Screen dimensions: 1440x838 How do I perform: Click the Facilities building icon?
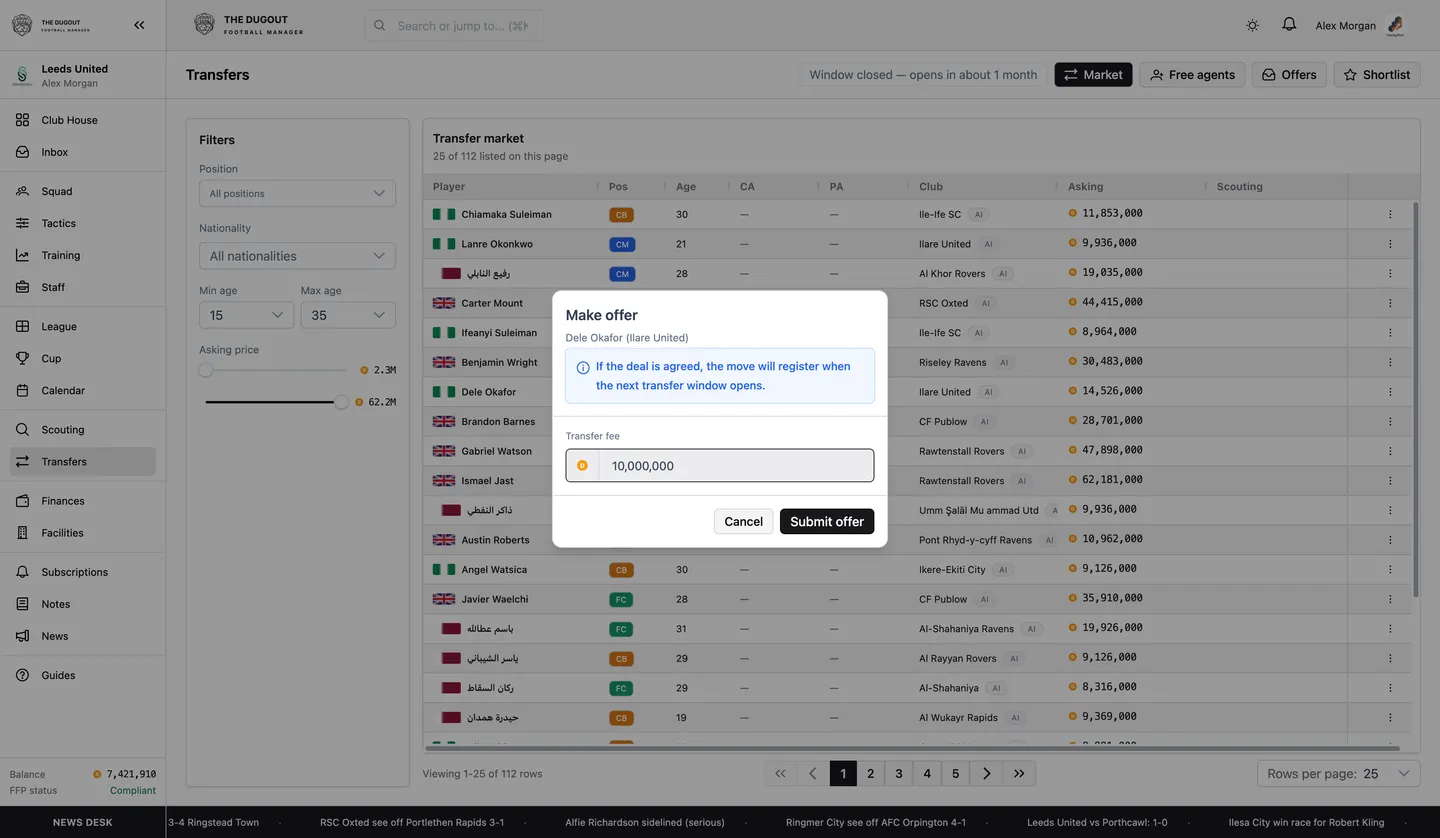[x=23, y=532]
